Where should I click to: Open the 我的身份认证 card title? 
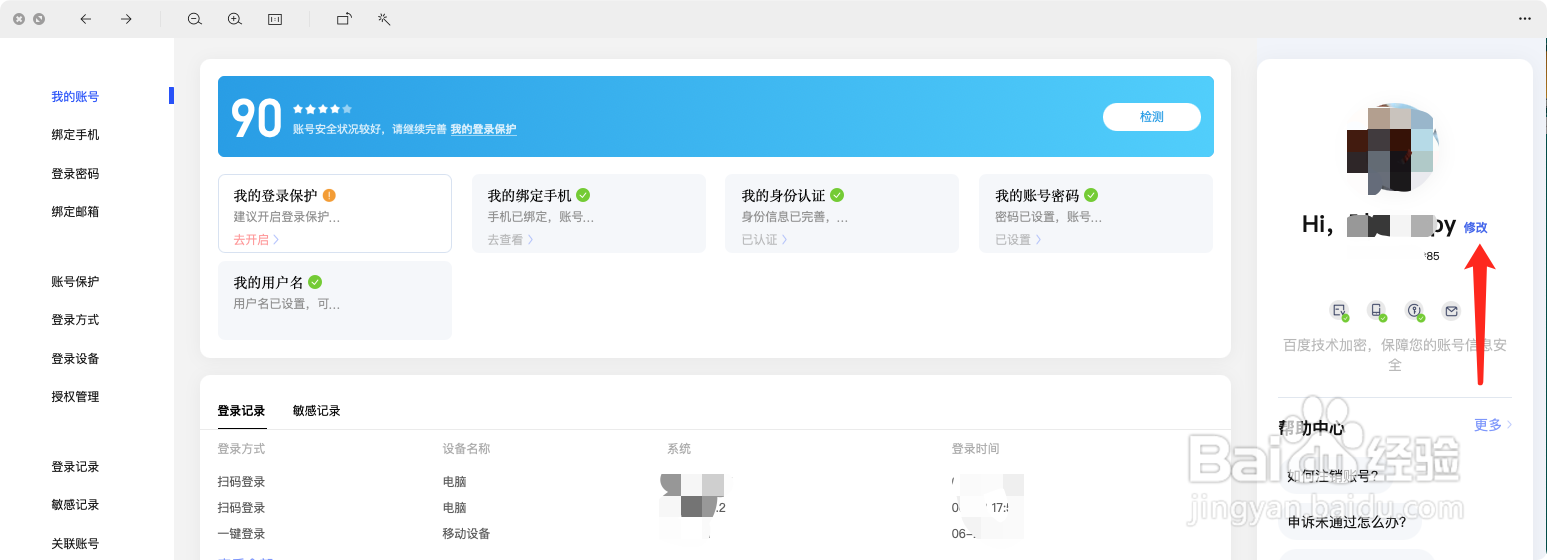pos(783,196)
